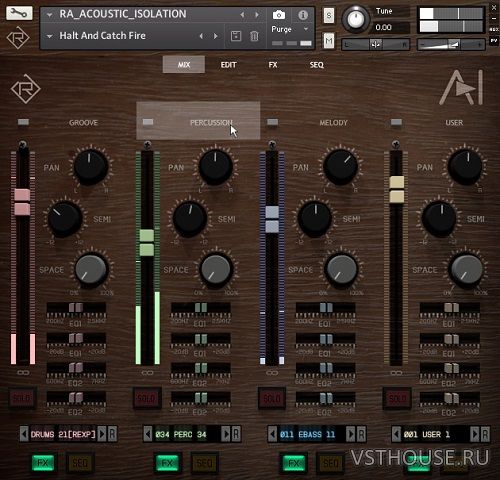Click the SEQ button under Groove

point(80,463)
